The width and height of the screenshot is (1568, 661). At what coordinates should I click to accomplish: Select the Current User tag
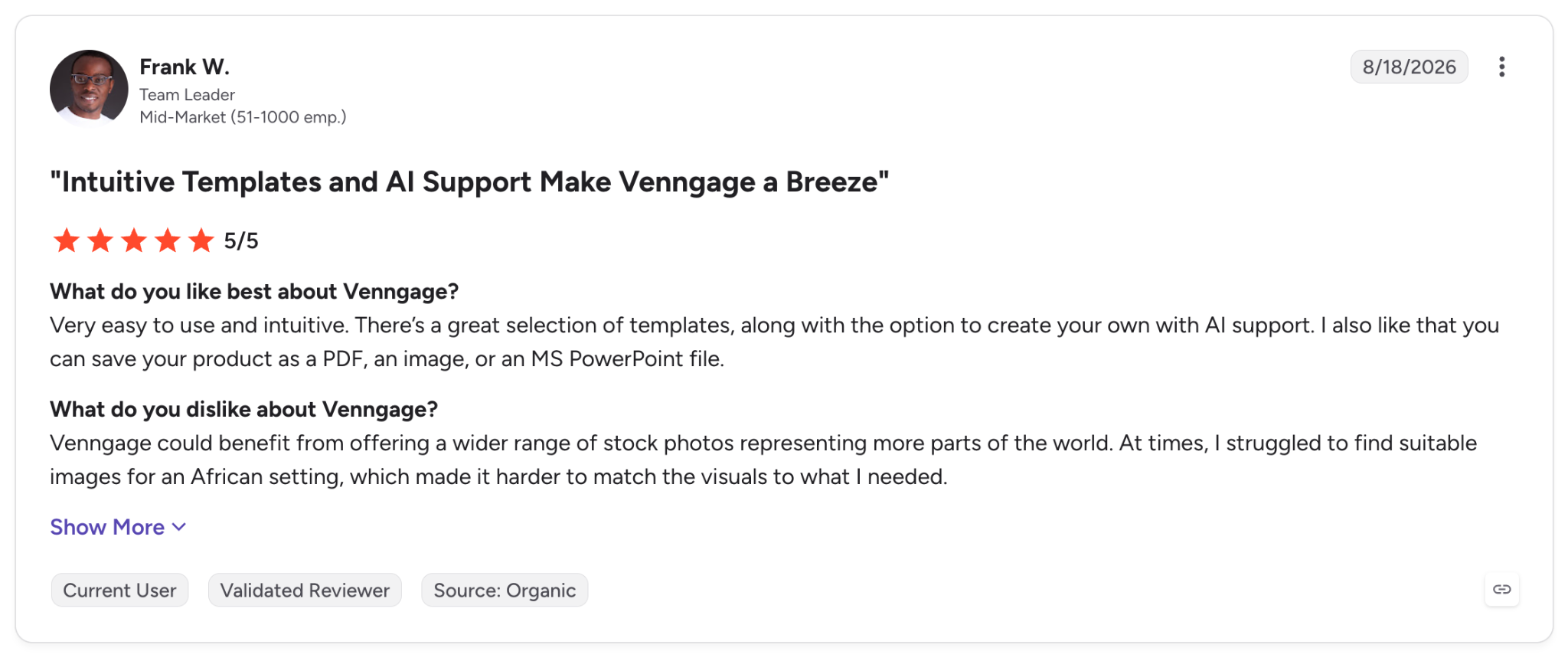click(119, 591)
